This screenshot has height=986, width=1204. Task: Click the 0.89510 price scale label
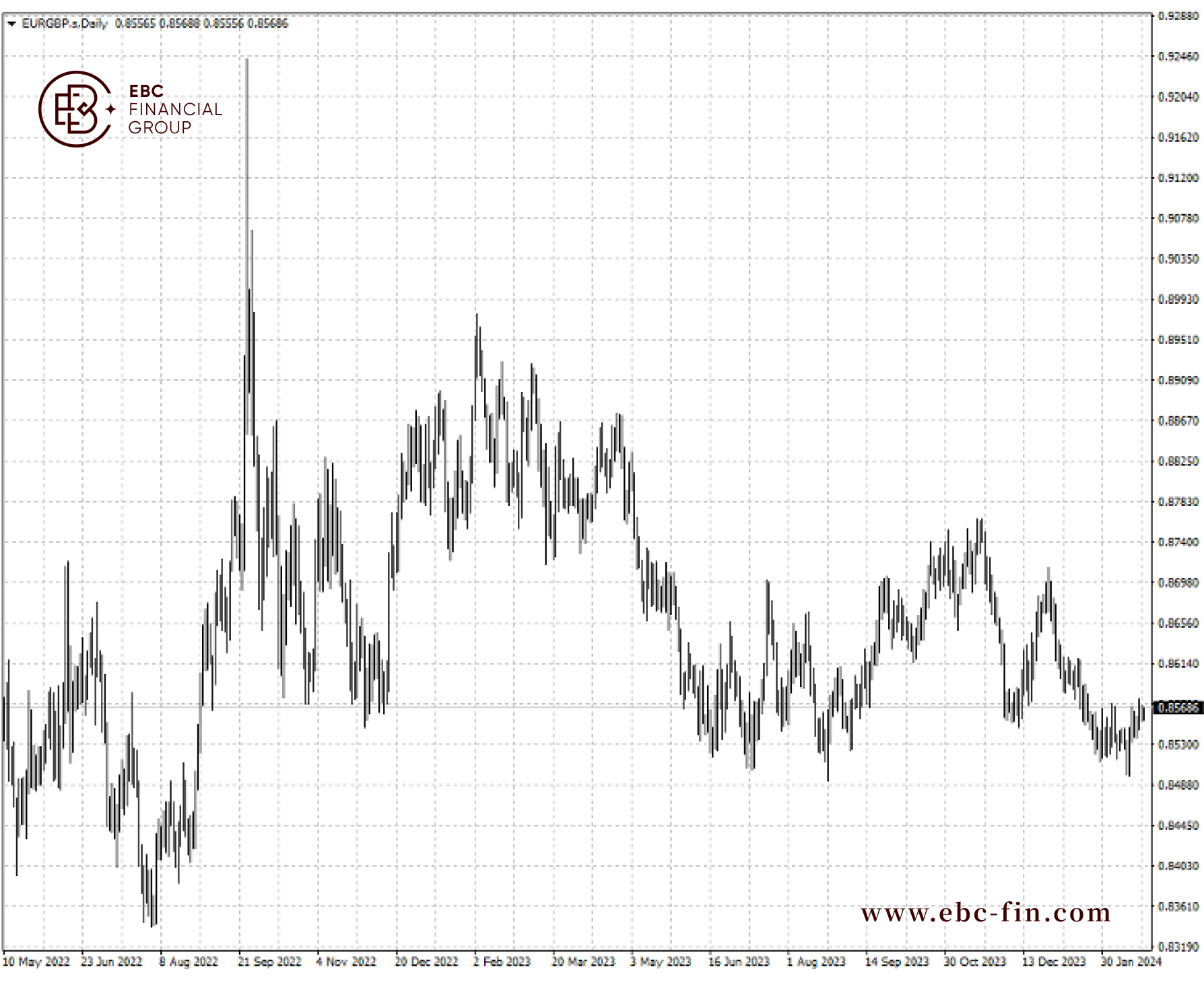1178,339
